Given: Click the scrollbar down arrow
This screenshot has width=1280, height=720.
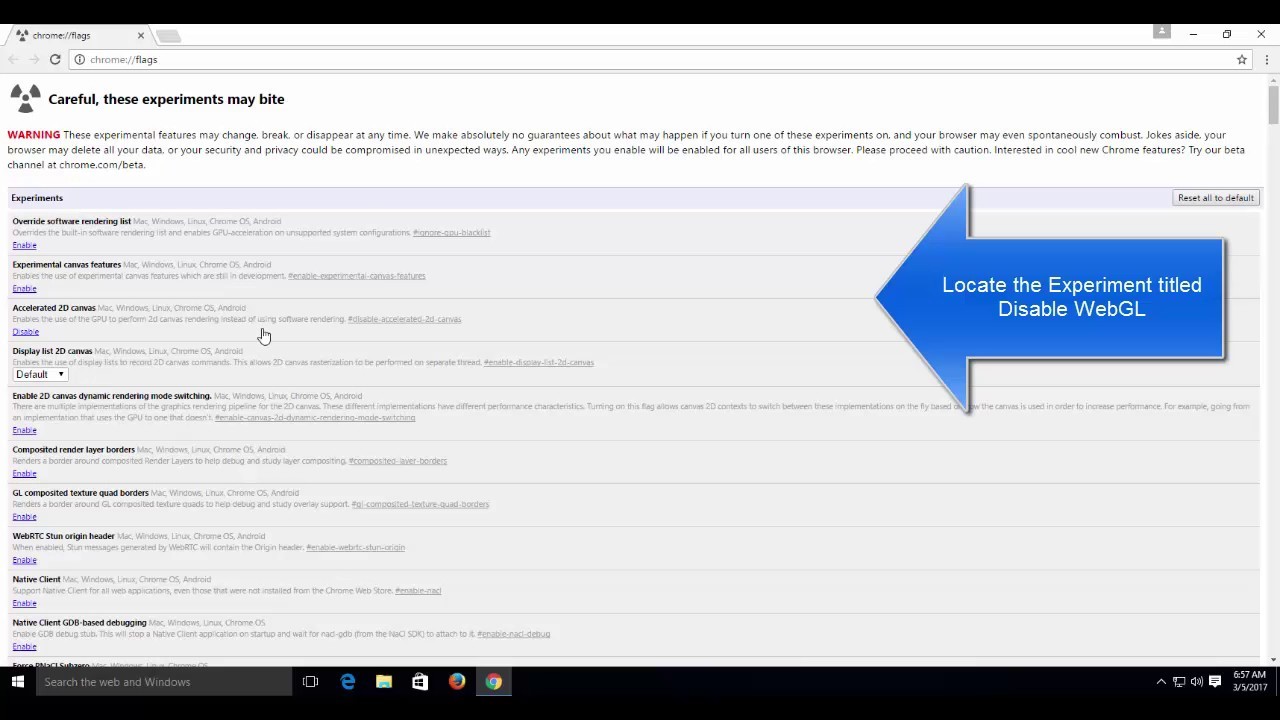Looking at the screenshot, I should pyautogui.click(x=1273, y=659).
